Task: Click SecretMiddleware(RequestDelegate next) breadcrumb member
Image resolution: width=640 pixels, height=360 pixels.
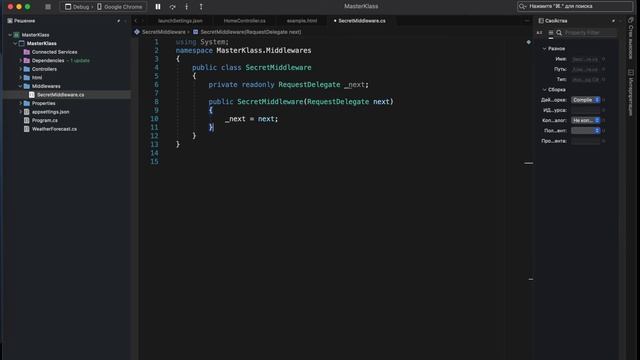Action: [x=250, y=32]
